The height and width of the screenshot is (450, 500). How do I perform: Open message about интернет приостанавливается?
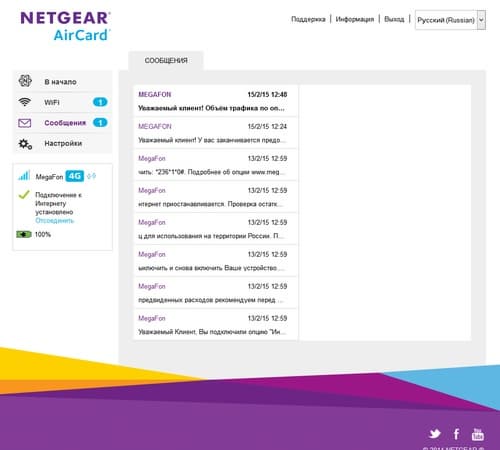[x=216, y=197]
